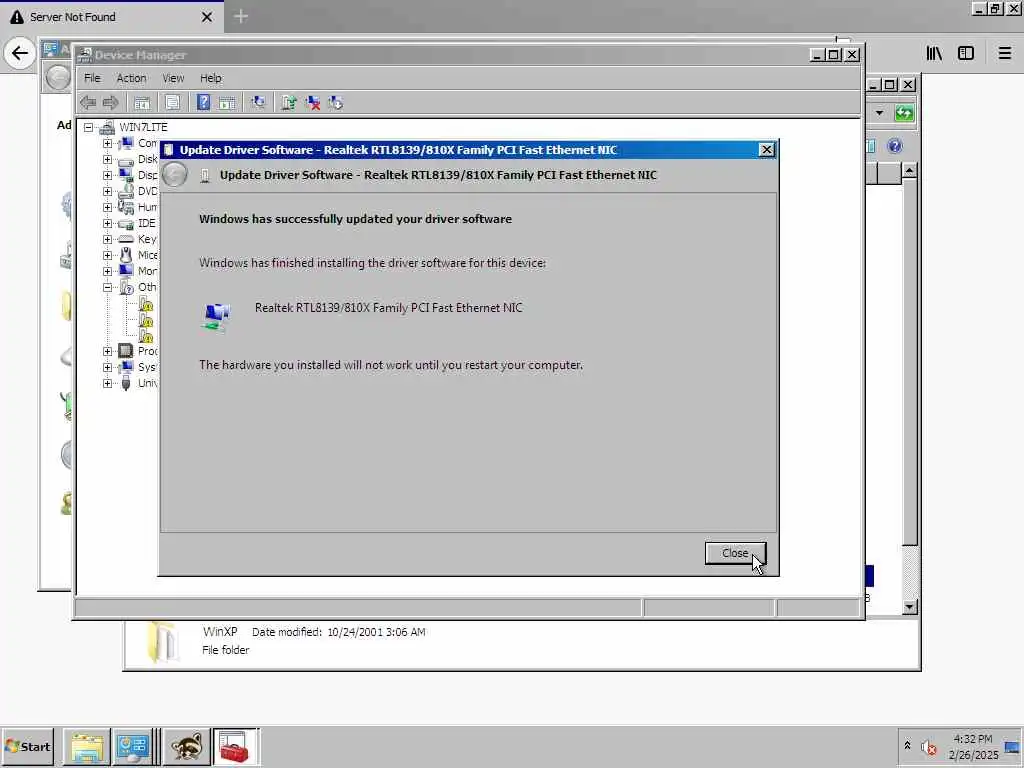Expand the Universal Serial Bus node
Image resolution: width=1024 pixels, height=768 pixels.
tap(107, 383)
